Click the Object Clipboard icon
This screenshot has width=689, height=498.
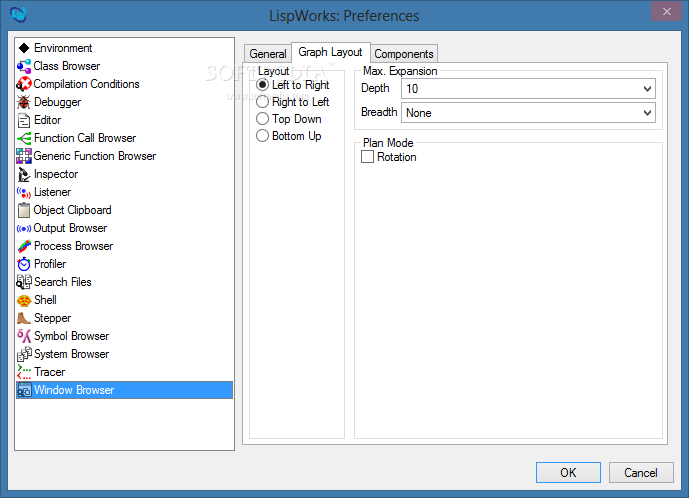point(24,210)
